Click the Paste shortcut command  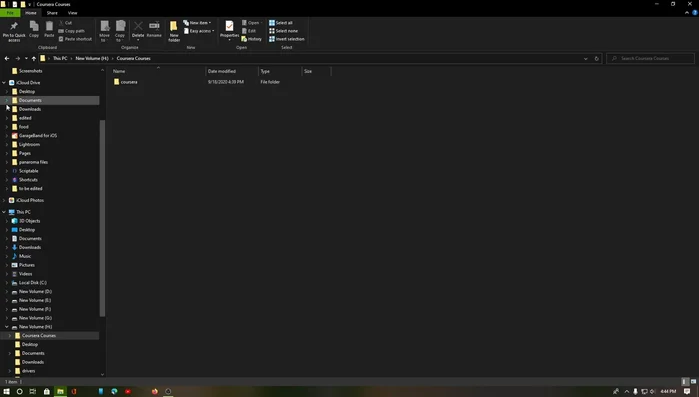pyautogui.click(x=75, y=39)
